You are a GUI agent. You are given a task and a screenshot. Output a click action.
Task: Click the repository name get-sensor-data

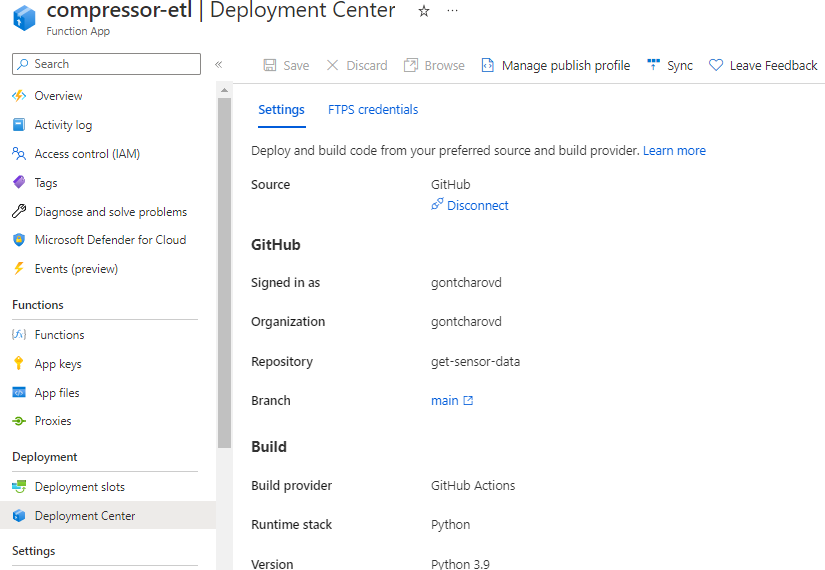click(x=475, y=362)
